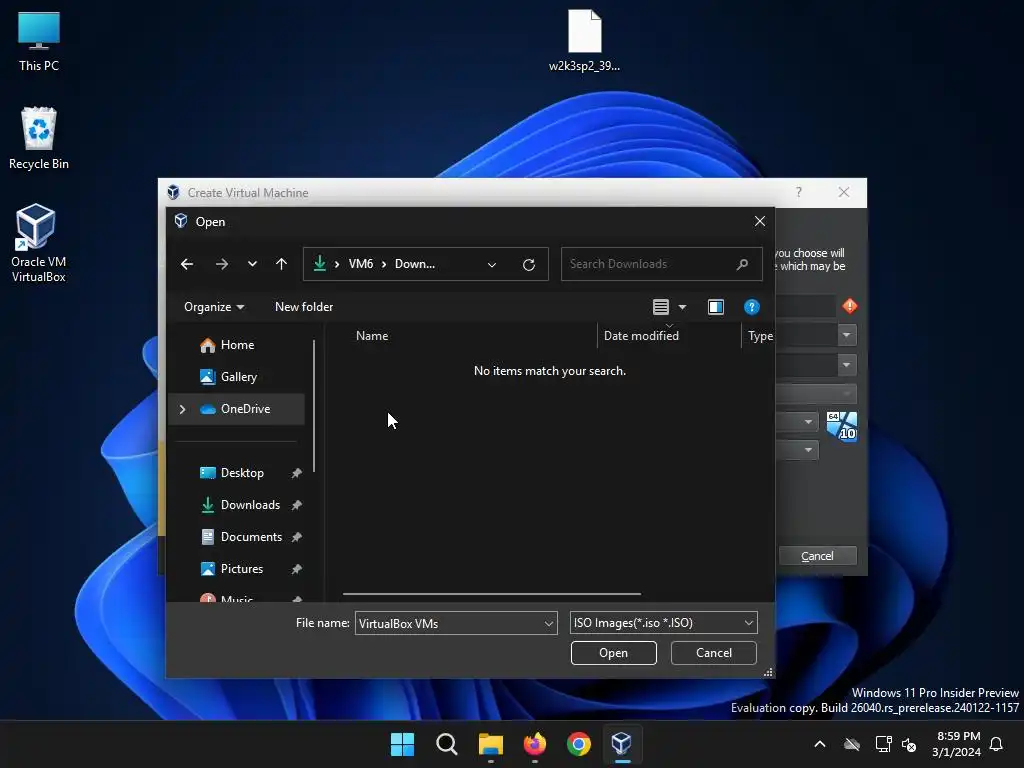
Task: Click the orange warning icon in wizard
Action: tap(850, 306)
